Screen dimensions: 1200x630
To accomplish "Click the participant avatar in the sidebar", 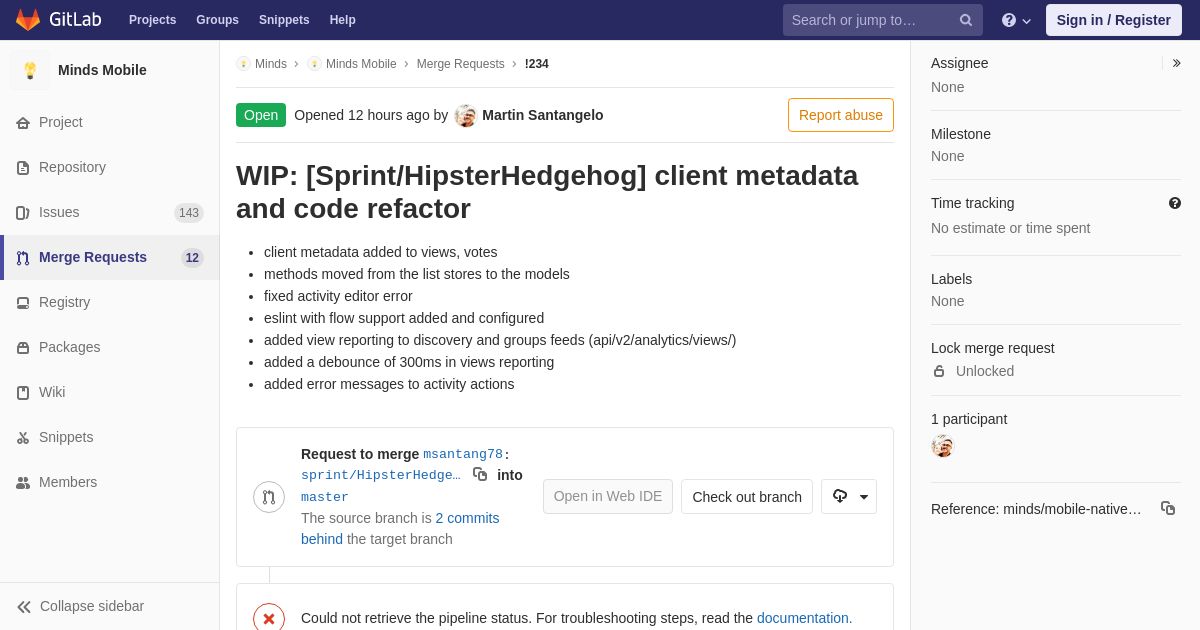I will [942, 446].
